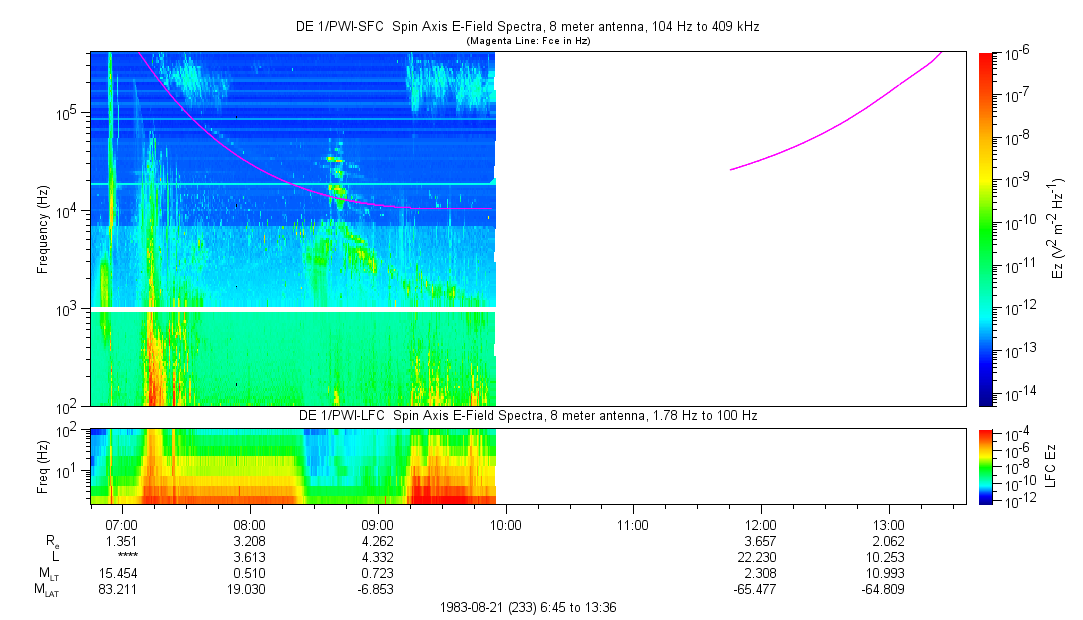Click the 10:00 time axis tick label
Image resolution: width=1083 pixels, height=620 pixels.
505,524
